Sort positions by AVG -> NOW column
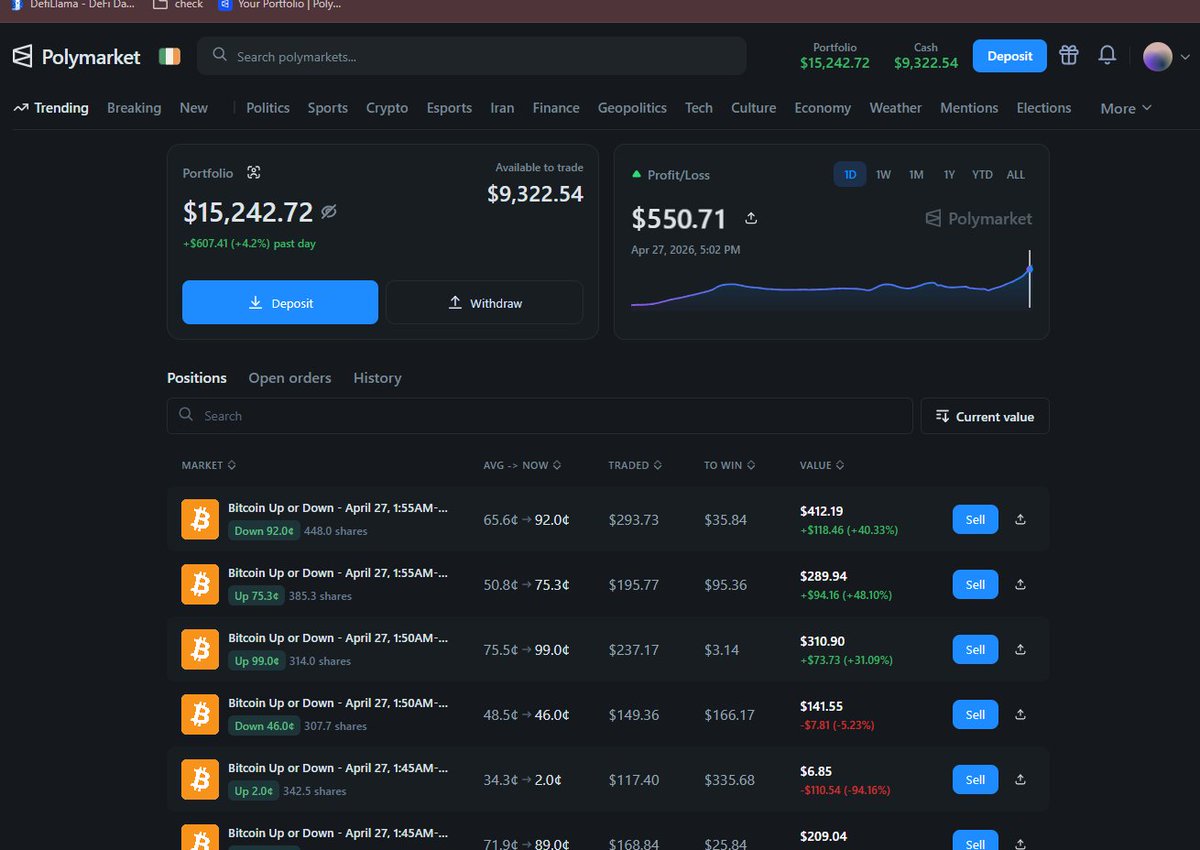The height and width of the screenshot is (850, 1200). [x=522, y=465]
